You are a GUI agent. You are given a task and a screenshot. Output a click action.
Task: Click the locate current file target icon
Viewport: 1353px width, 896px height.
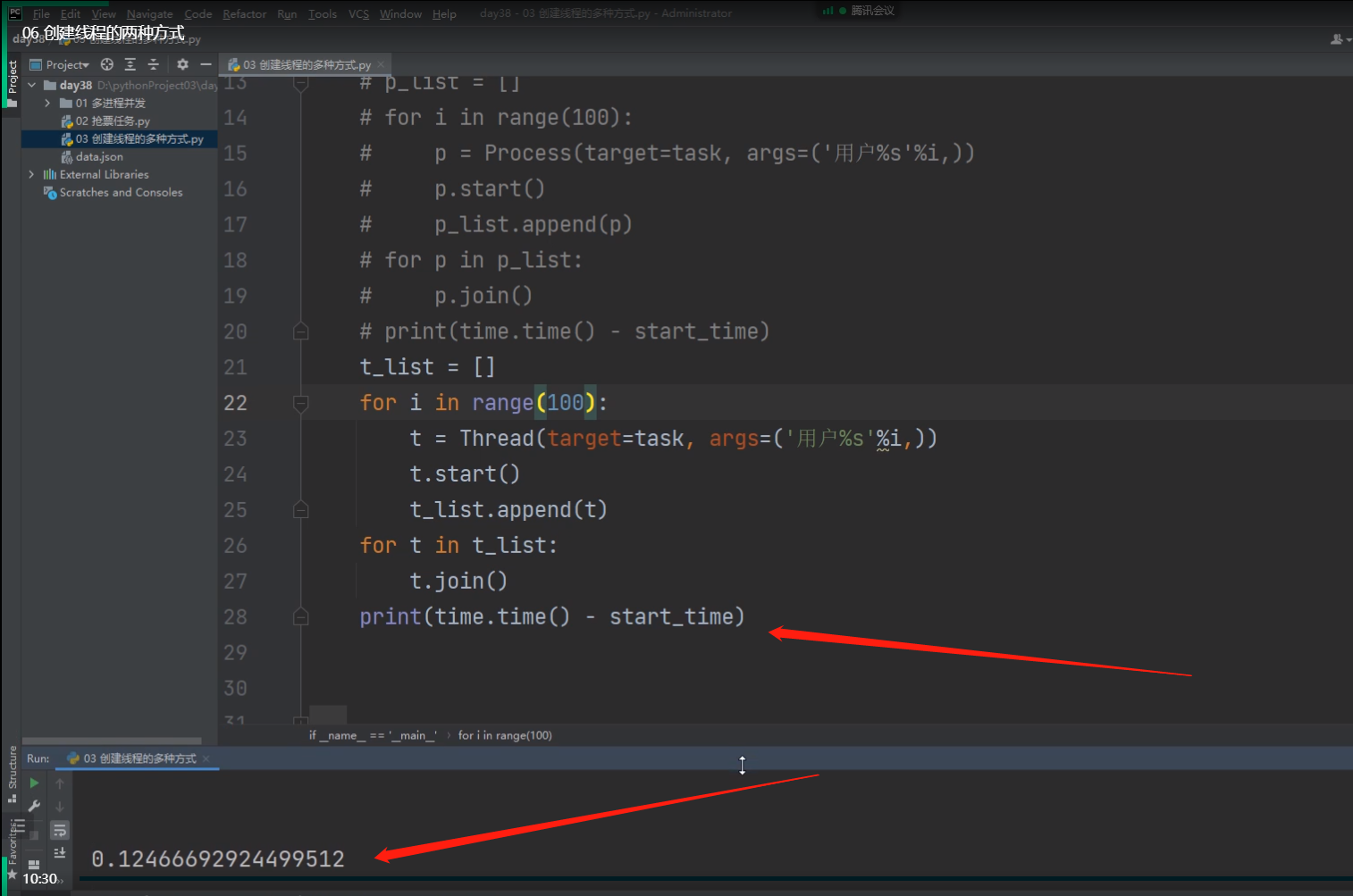[x=107, y=64]
